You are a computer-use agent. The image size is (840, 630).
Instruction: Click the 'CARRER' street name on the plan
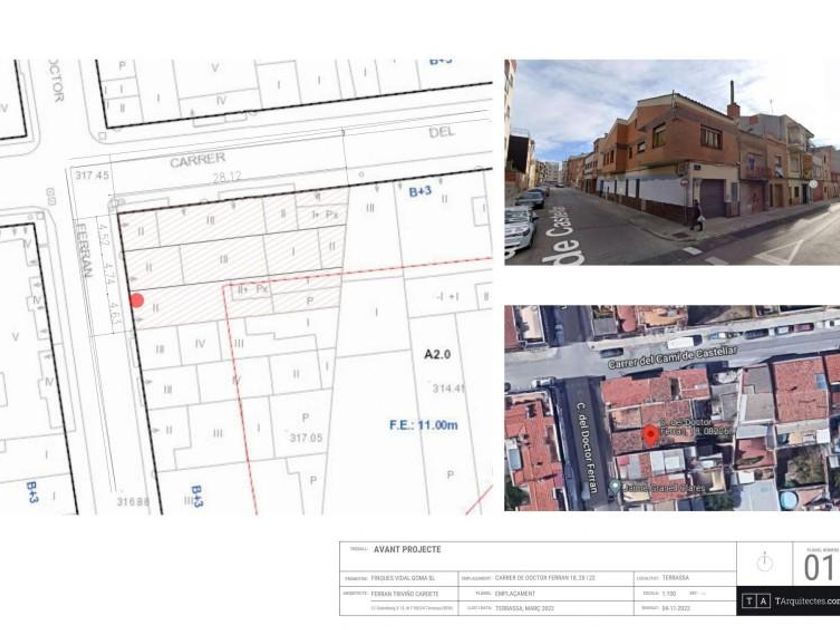[x=198, y=160]
